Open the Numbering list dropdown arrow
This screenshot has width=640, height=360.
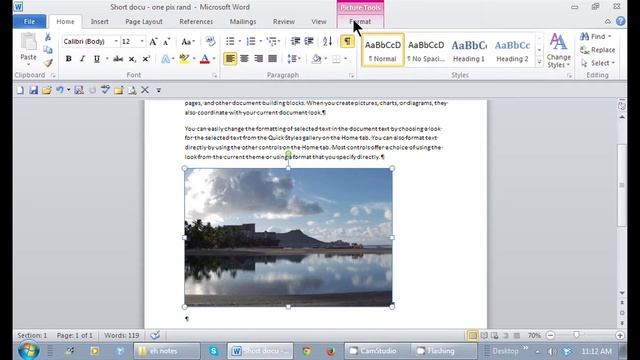[260, 41]
